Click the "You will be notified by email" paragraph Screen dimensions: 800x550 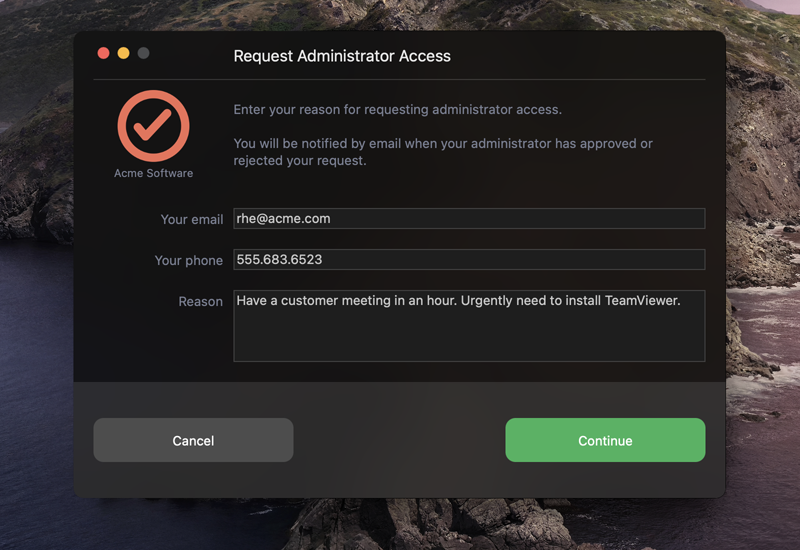tap(443, 152)
